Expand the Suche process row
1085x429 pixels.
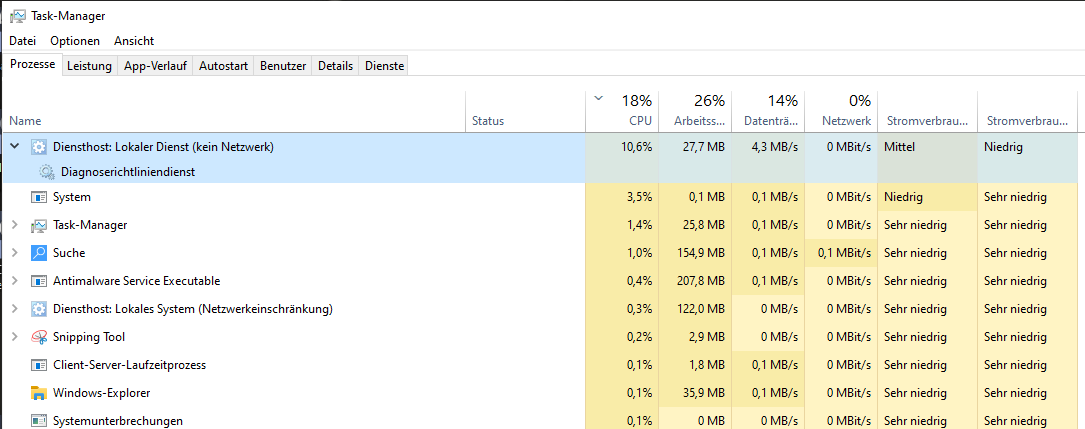click(x=15, y=253)
